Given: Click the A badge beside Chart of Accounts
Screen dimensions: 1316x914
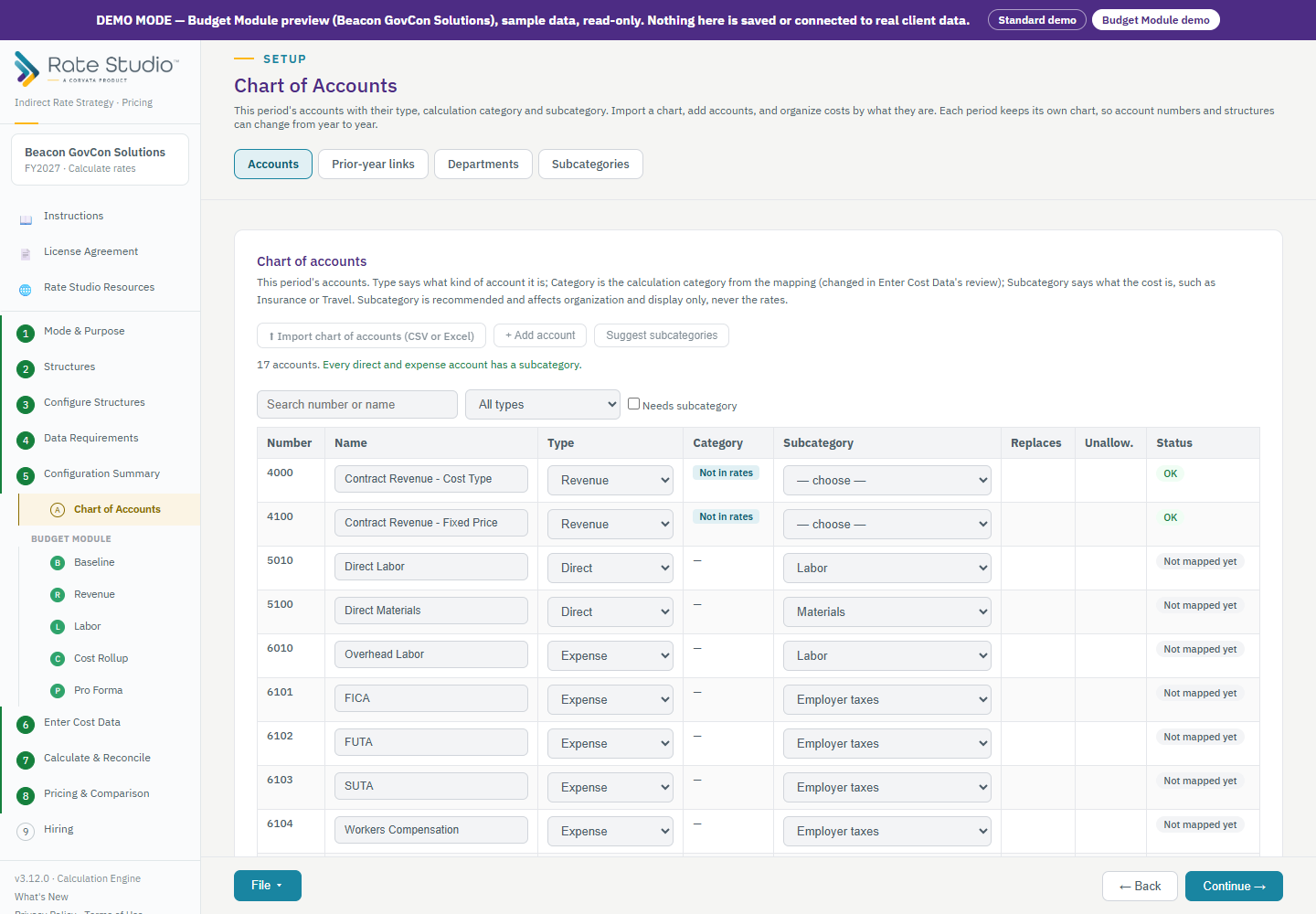Looking at the screenshot, I should [x=58, y=510].
